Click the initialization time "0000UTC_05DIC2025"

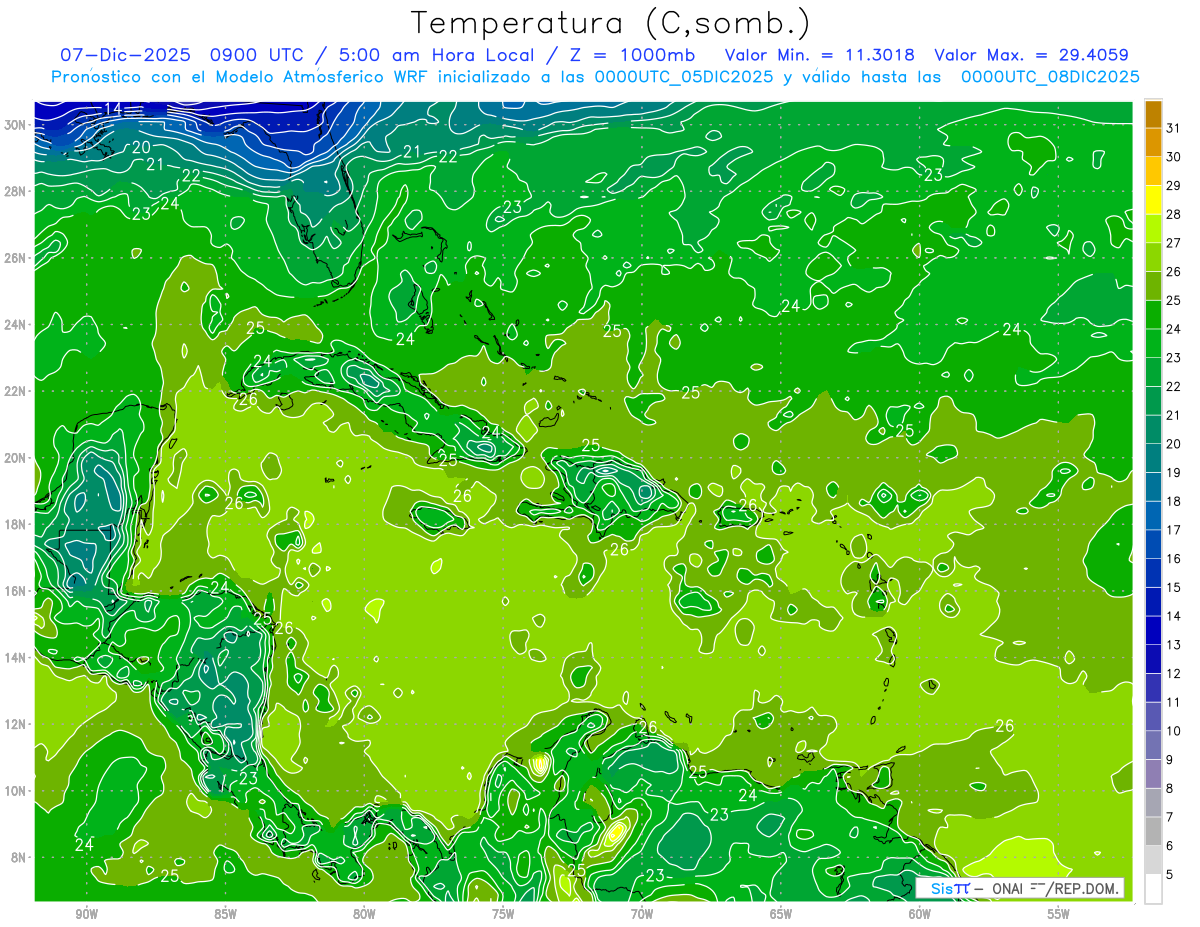(x=684, y=77)
